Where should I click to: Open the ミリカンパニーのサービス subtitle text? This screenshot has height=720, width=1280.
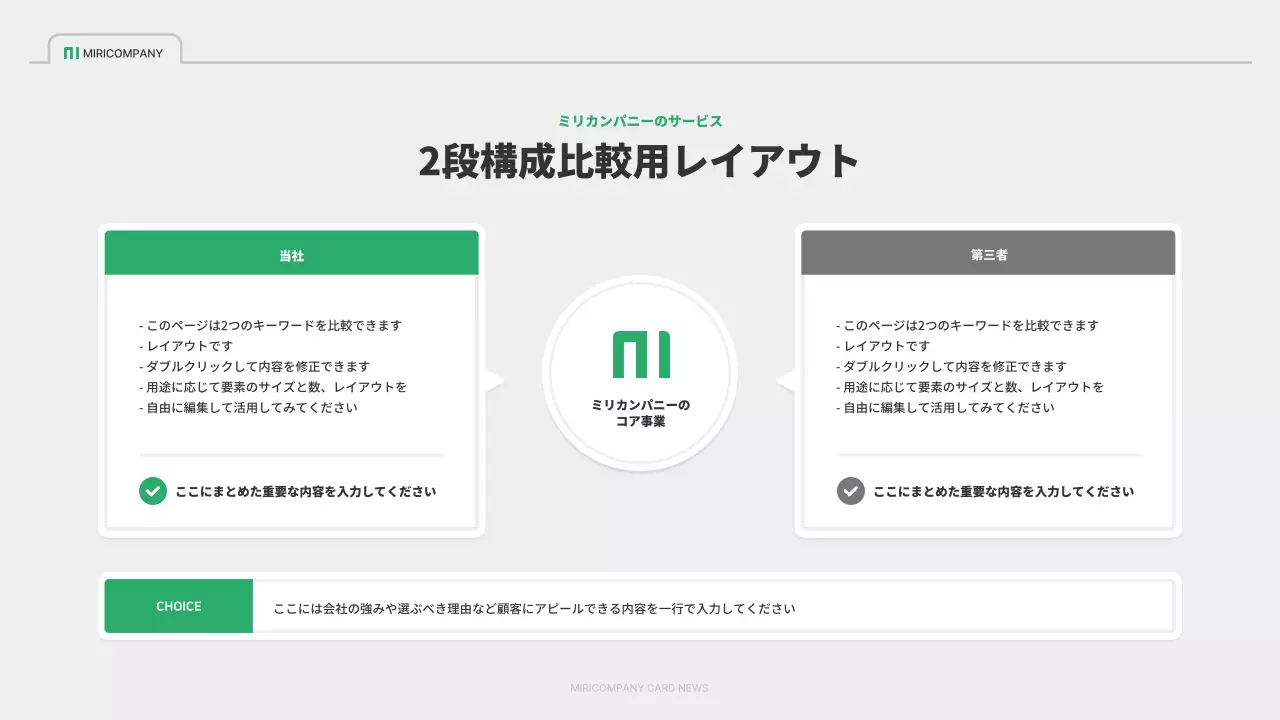click(640, 120)
